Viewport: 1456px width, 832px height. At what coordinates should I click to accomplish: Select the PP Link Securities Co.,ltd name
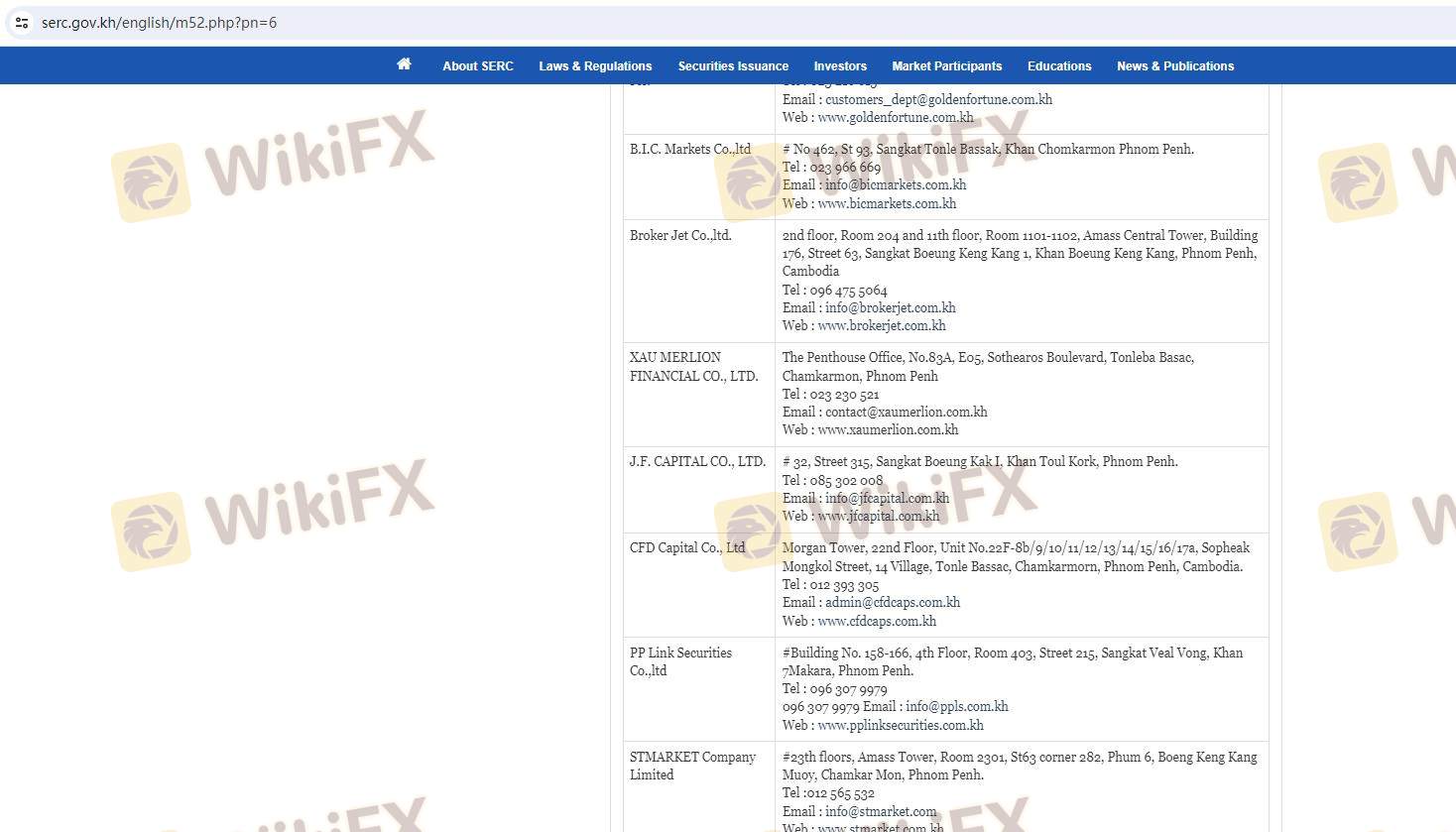680,661
